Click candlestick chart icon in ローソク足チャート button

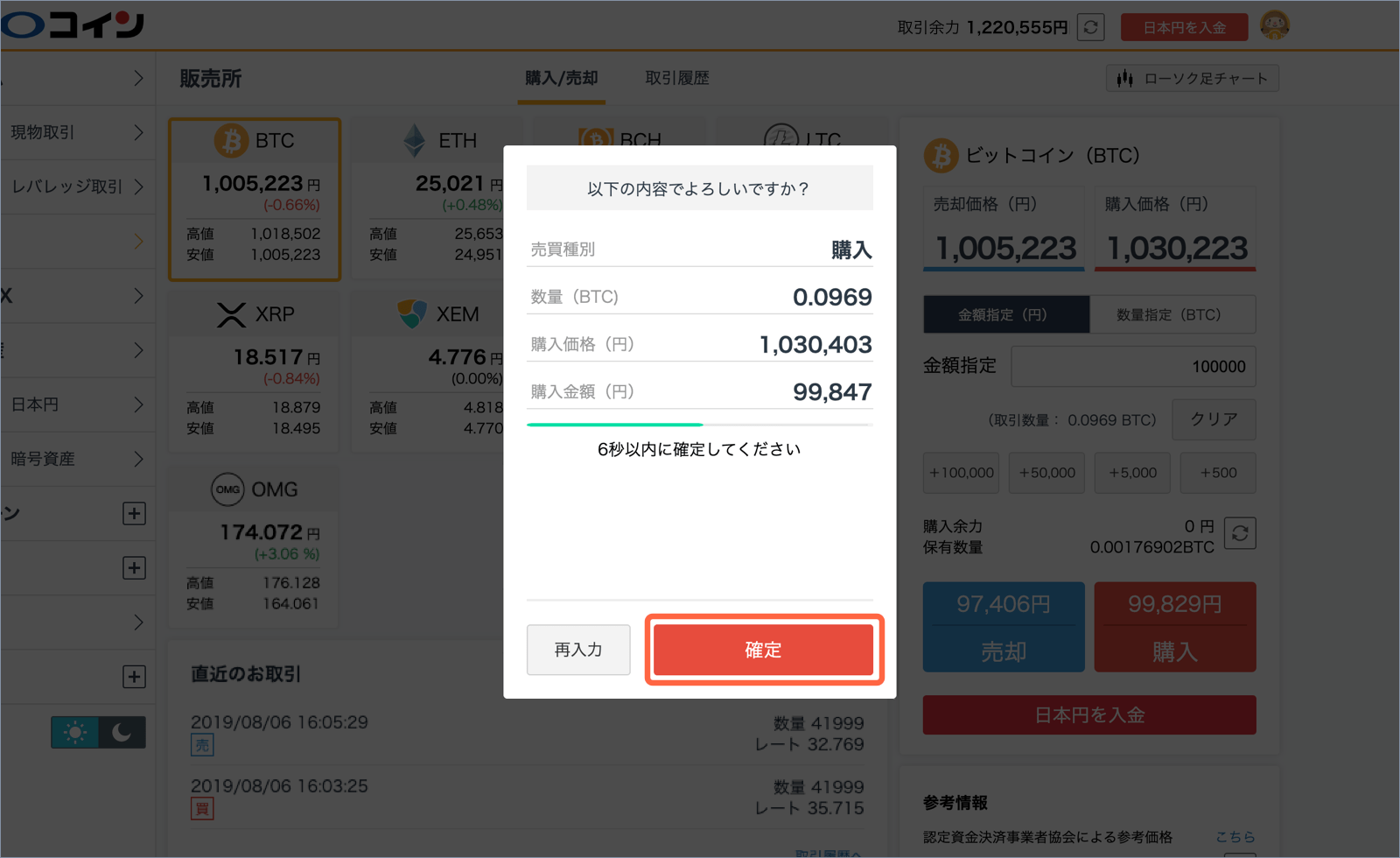click(1125, 79)
